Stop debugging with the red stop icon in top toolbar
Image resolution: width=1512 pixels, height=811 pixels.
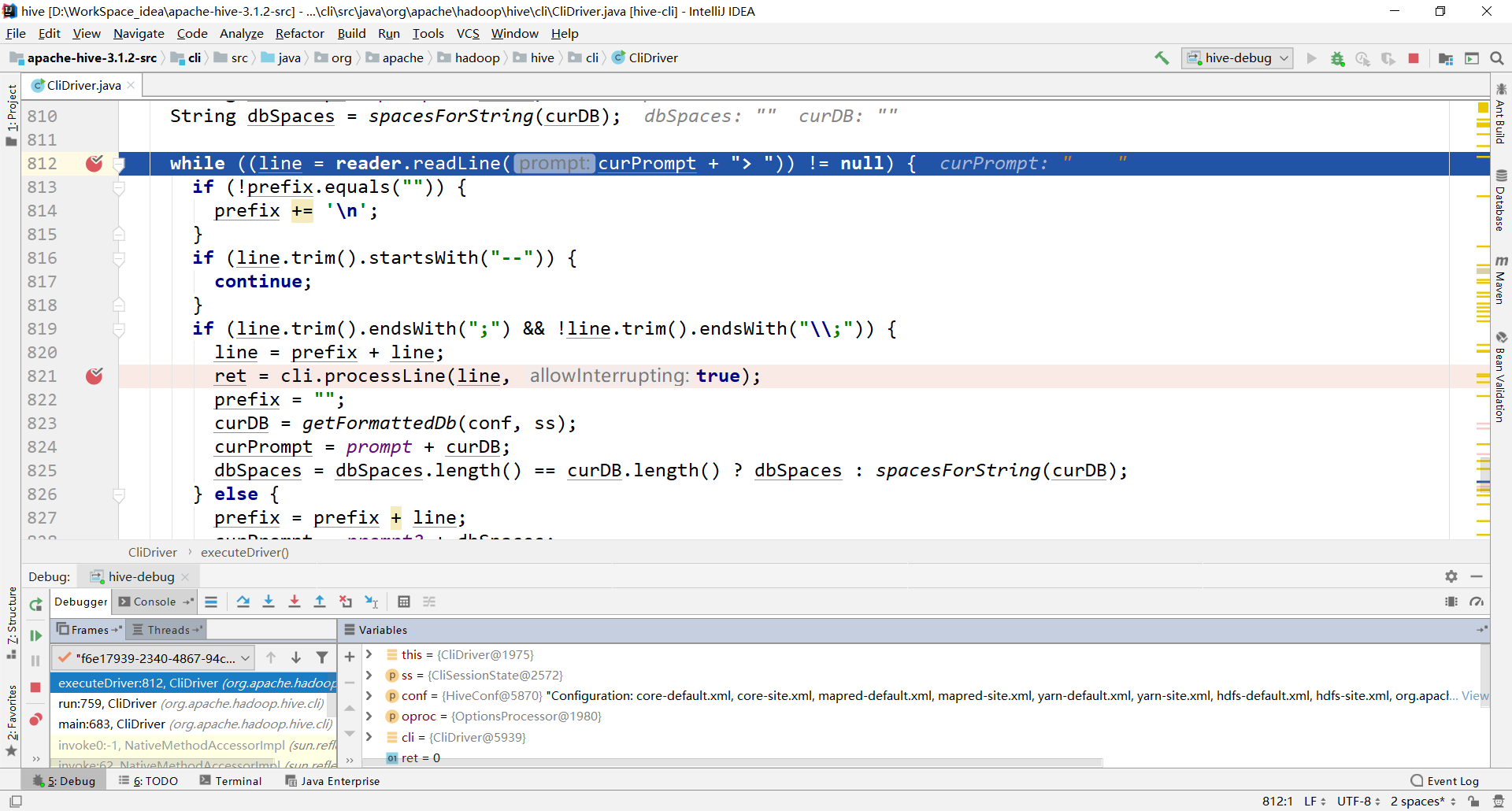pos(1414,58)
